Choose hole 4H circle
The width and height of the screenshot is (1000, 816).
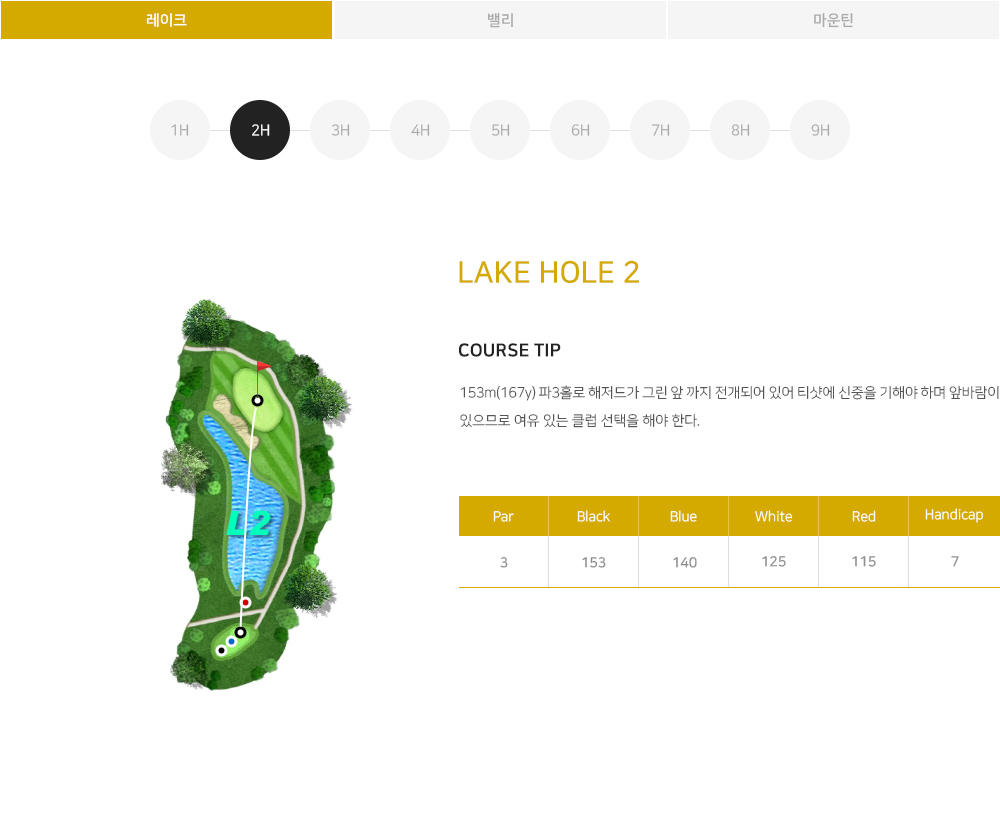[420, 130]
